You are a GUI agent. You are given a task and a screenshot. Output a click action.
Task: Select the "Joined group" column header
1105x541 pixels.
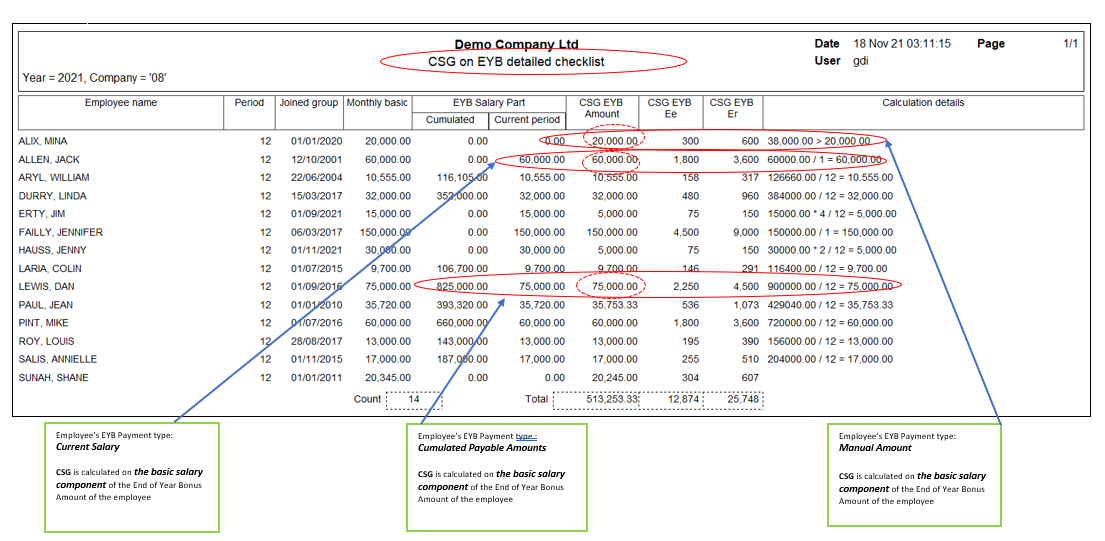308,103
